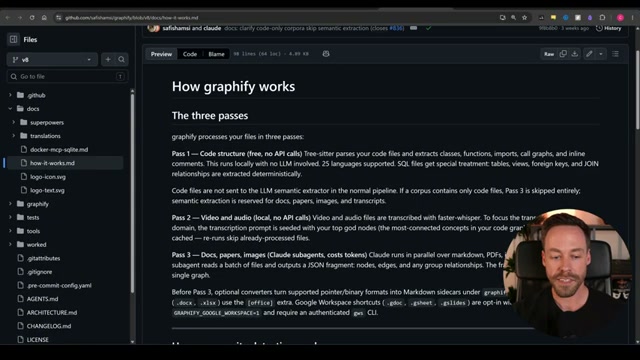Expand the tools folder chevron
The width and height of the screenshot is (640, 360).
10,231
